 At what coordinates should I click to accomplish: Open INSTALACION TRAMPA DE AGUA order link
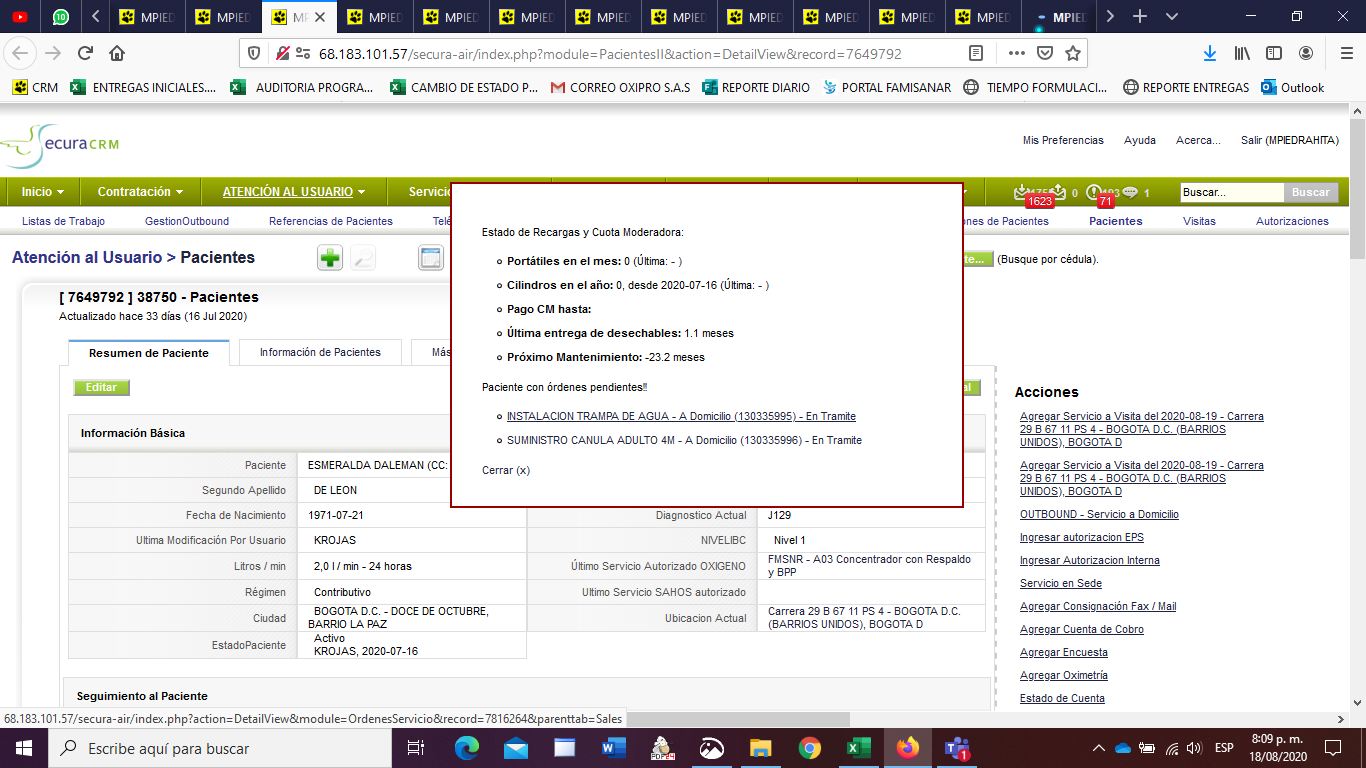coord(681,416)
